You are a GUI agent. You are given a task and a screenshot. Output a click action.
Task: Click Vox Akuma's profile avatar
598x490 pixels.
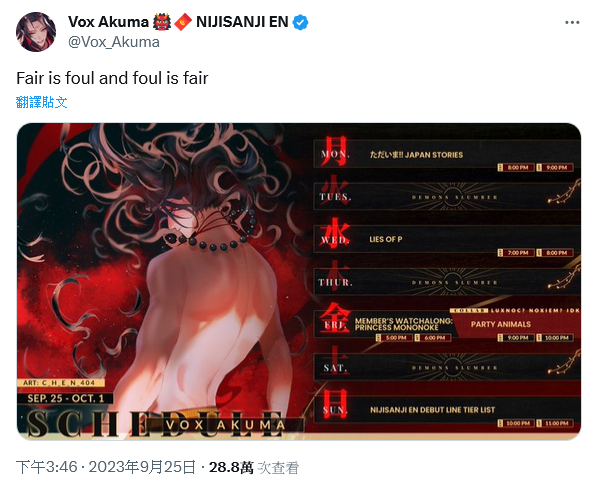[36, 32]
